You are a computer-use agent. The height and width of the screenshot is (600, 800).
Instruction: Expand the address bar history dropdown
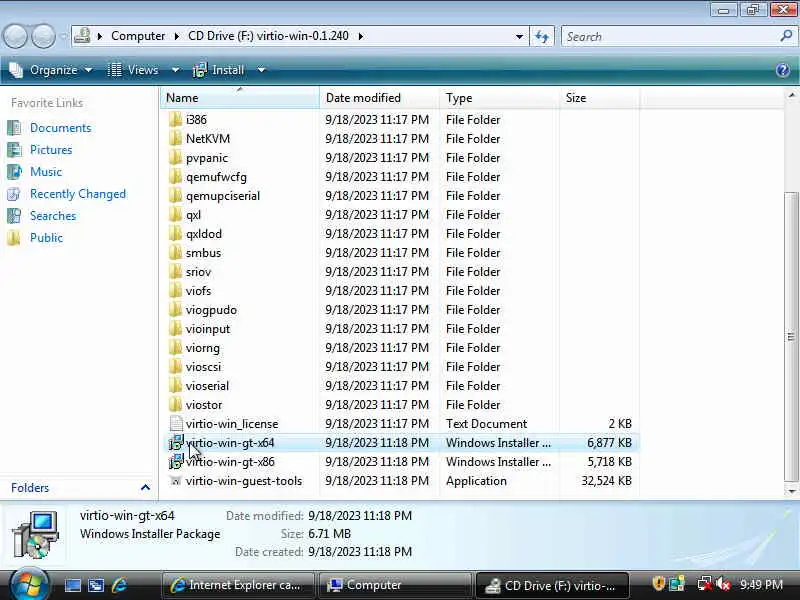519,37
